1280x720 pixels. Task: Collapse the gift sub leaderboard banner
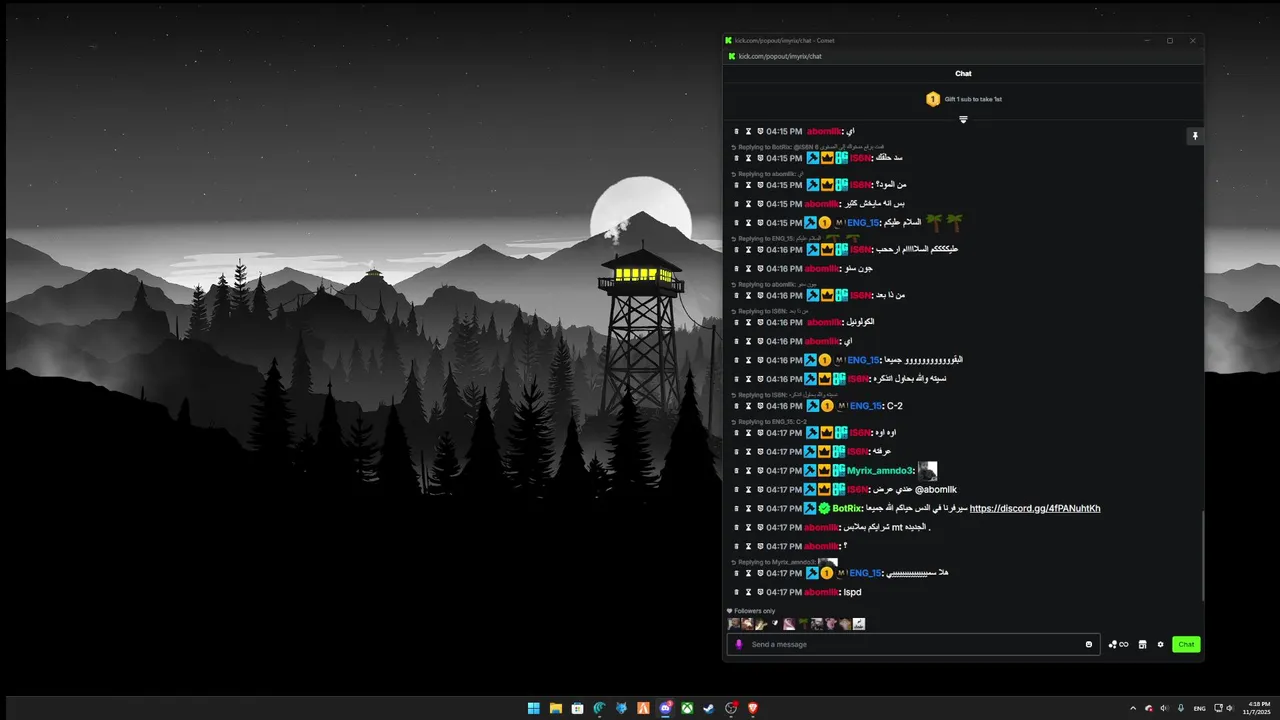[x=963, y=119]
